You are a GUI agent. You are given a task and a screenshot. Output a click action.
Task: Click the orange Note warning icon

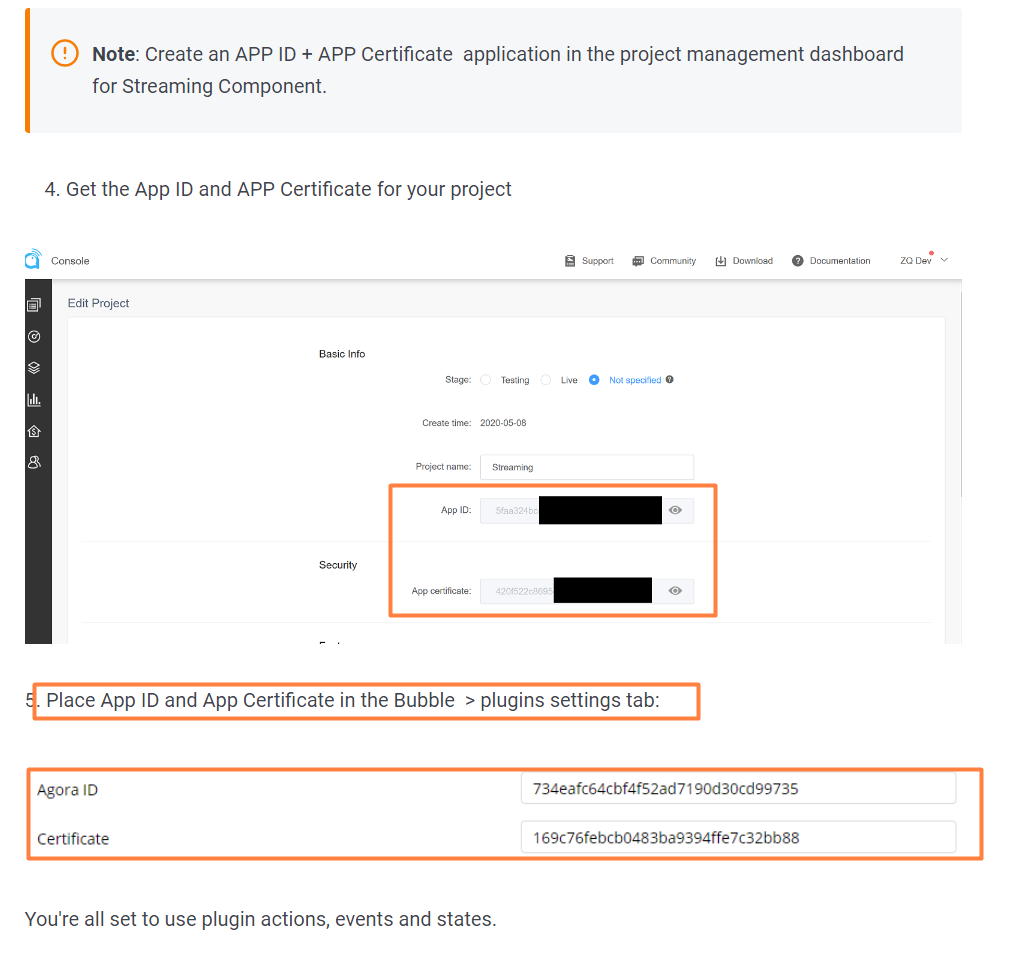65,53
